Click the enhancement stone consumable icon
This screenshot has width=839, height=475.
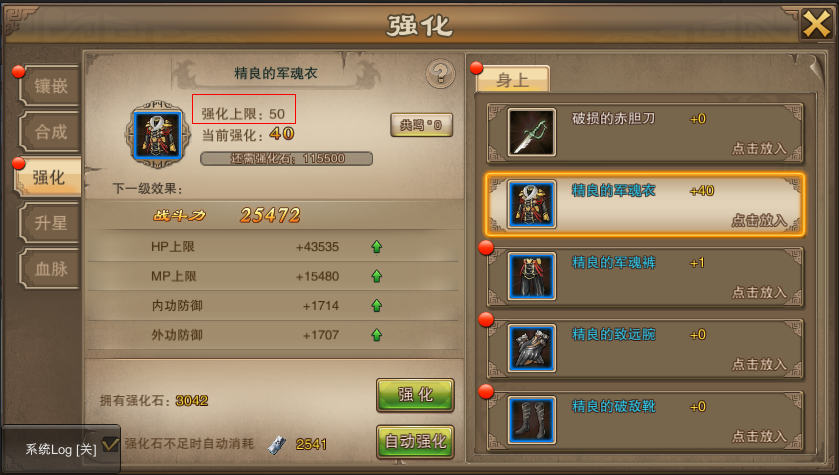click(x=277, y=444)
